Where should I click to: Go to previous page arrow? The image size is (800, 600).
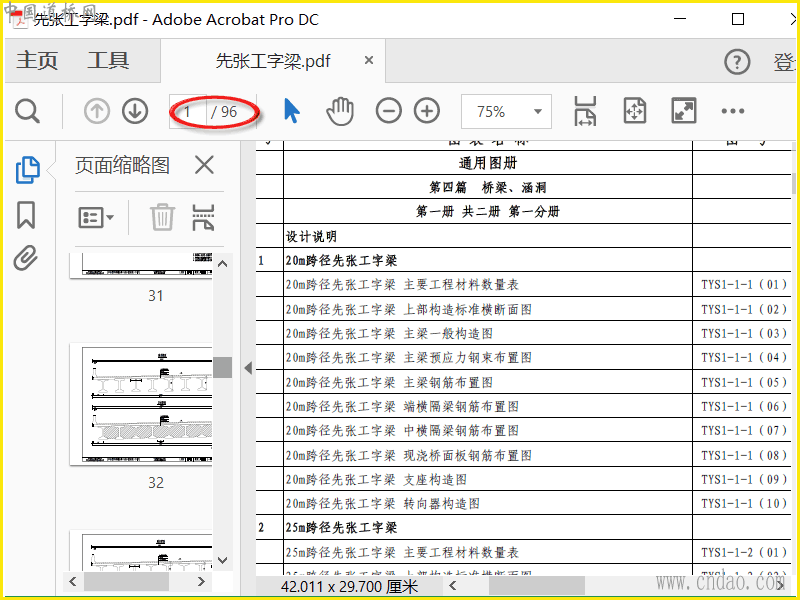pos(97,111)
